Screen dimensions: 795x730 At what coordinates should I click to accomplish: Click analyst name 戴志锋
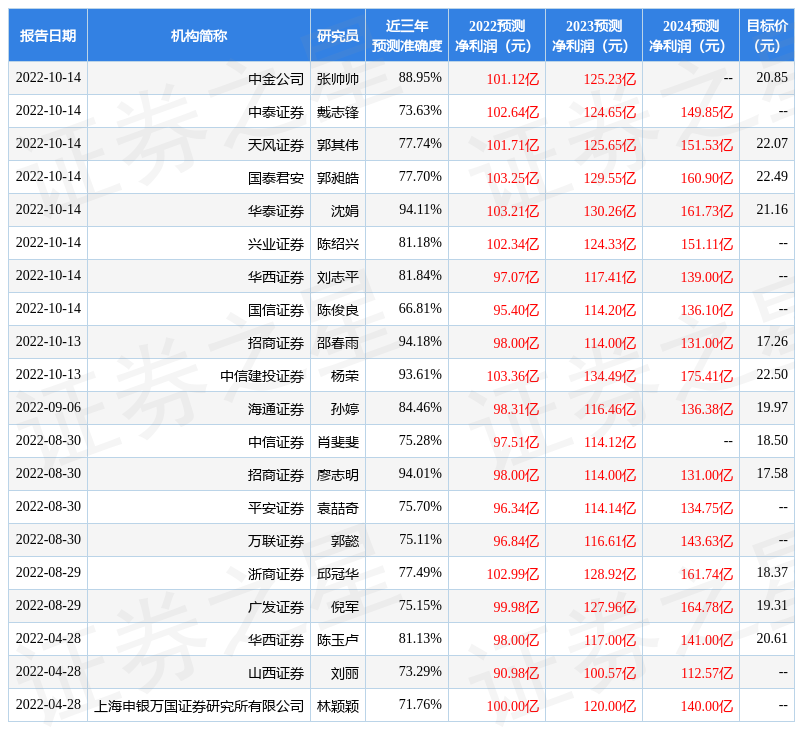(338, 112)
